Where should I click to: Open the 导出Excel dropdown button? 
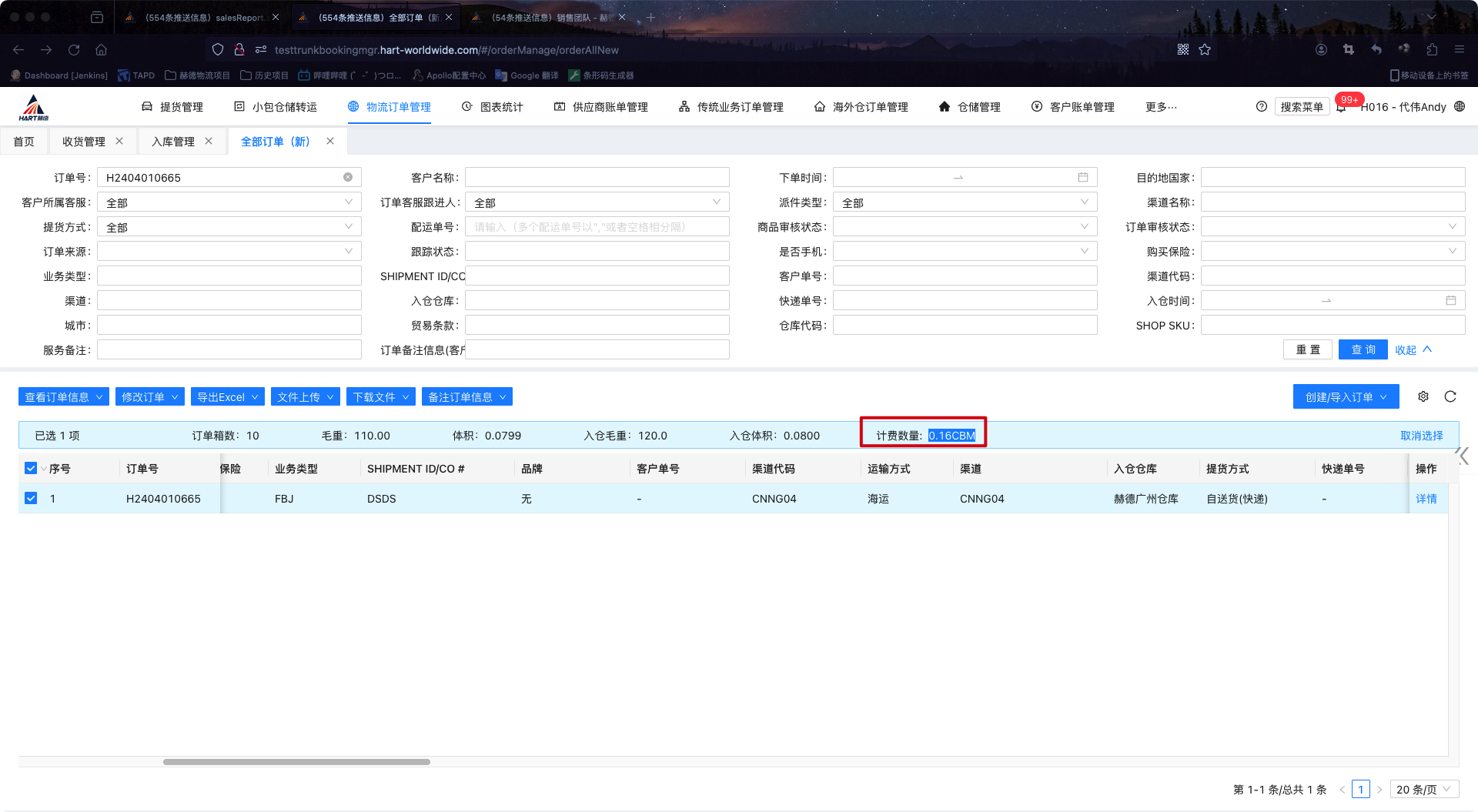227,397
